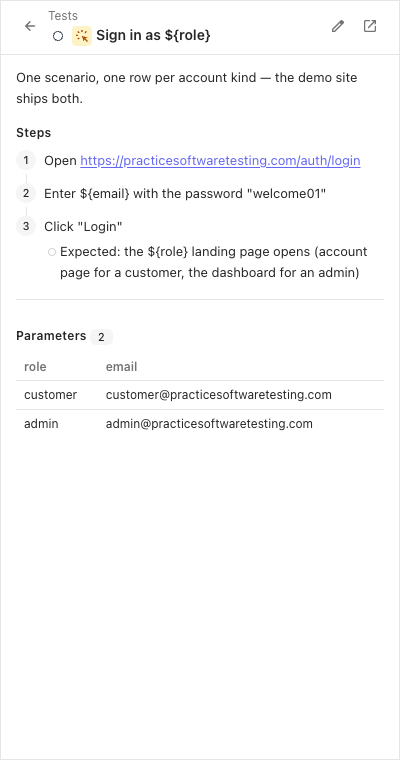Click the Enter ${email} step text
Viewport: 400px width, 760px height.
click(x=185, y=194)
